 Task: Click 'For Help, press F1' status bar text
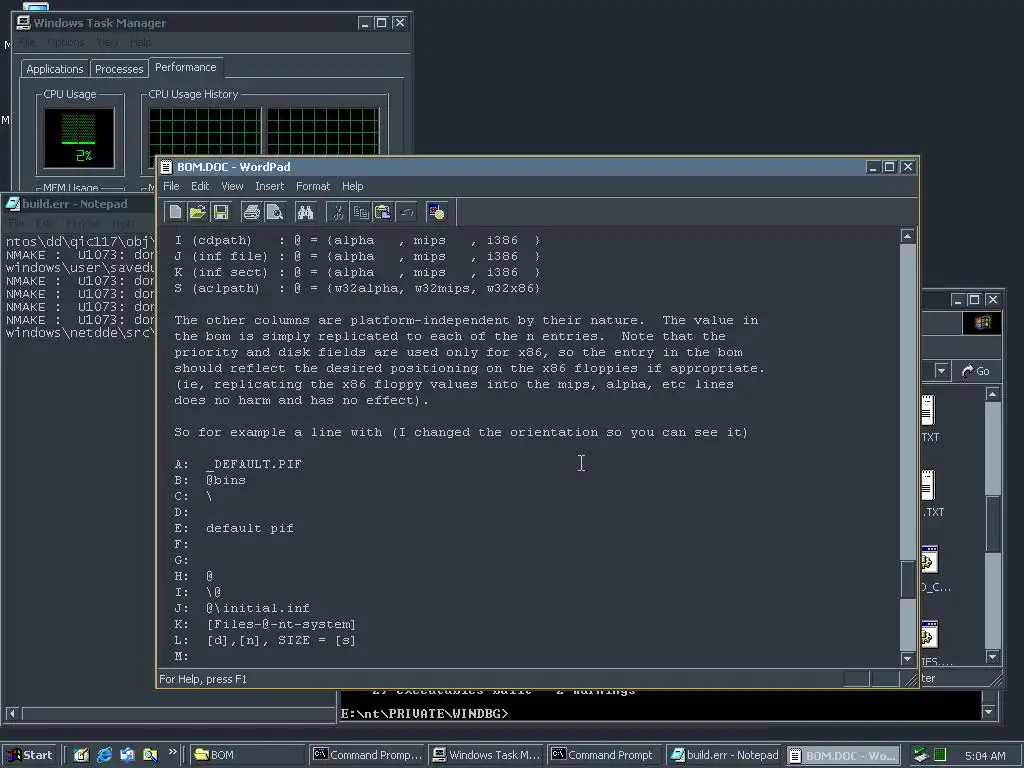click(x=203, y=679)
